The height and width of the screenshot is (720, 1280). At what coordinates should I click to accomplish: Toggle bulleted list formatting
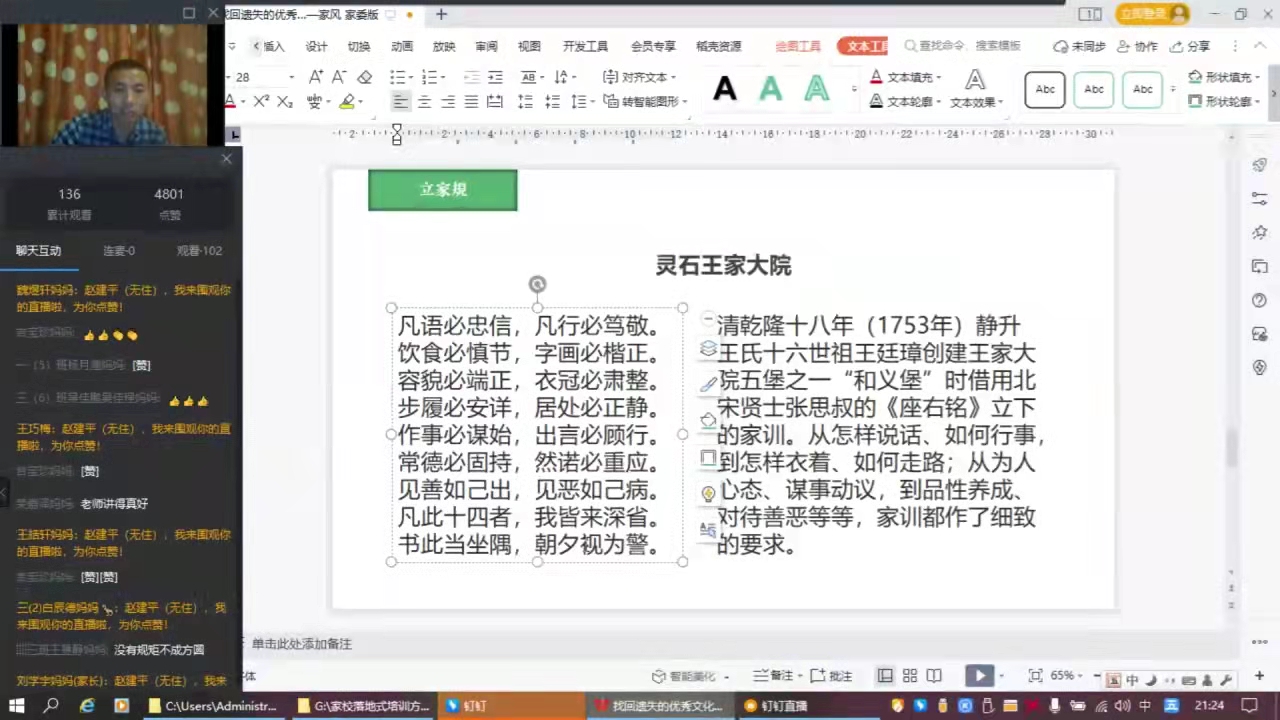[399, 77]
